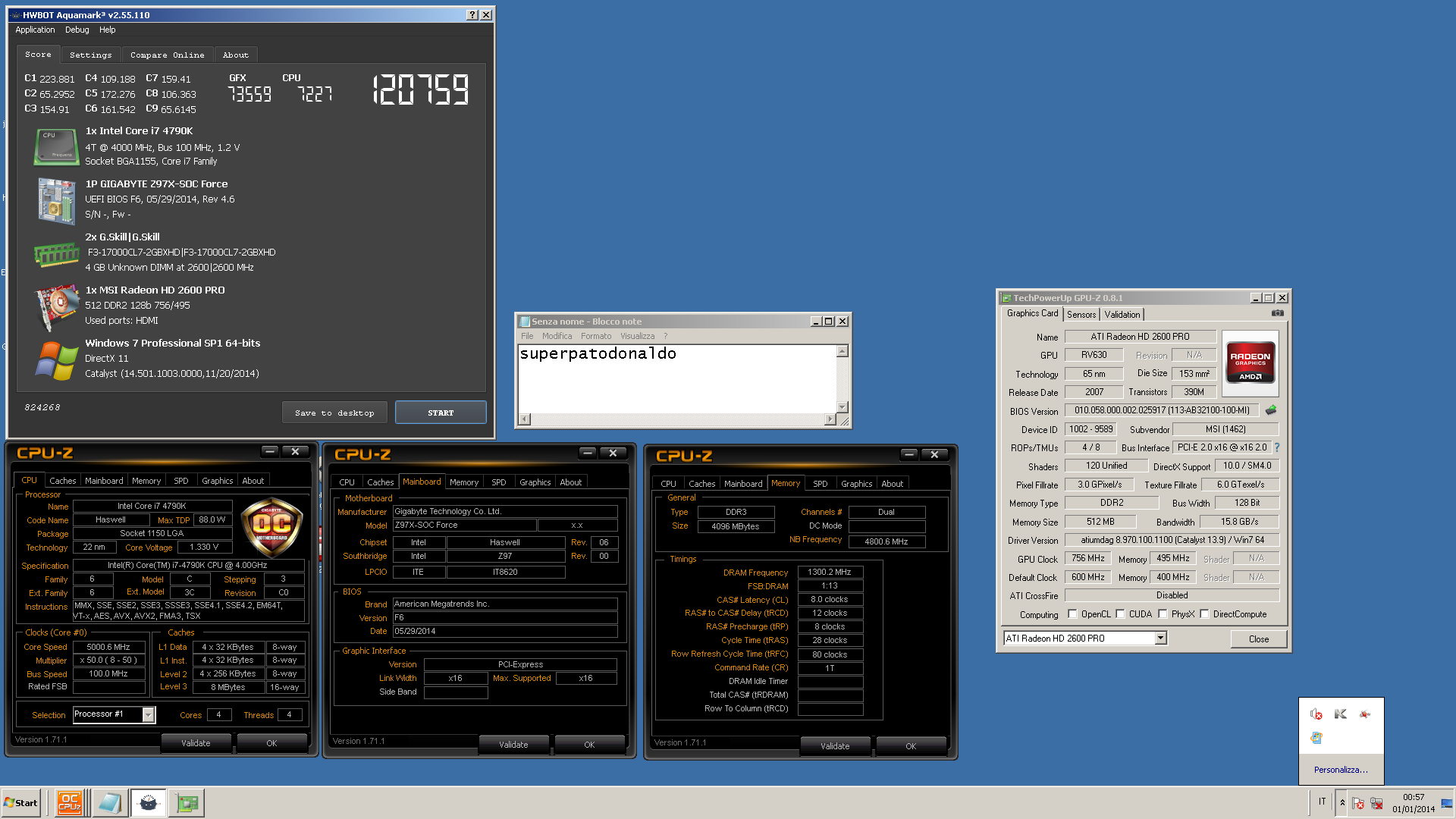
Task: Click the green RAM module icon in Aquamark
Action: [56, 254]
